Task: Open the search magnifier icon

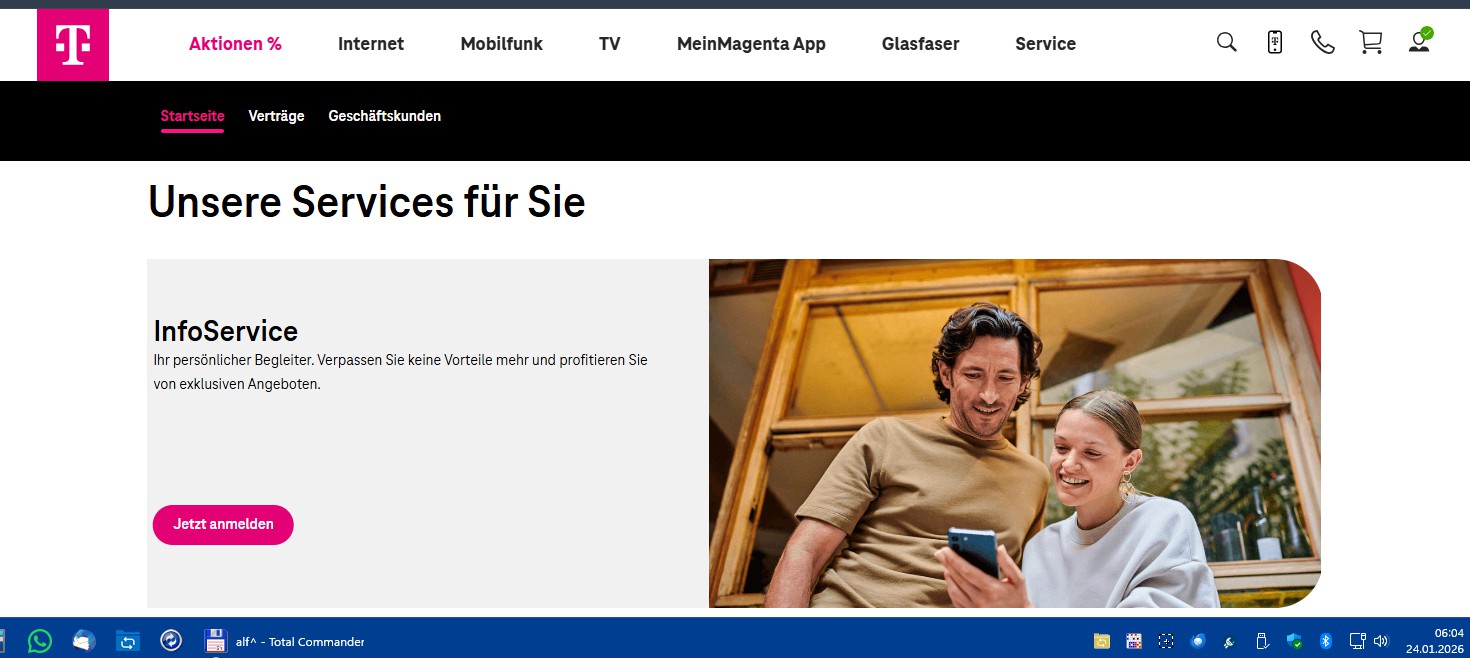Action: click(x=1226, y=42)
